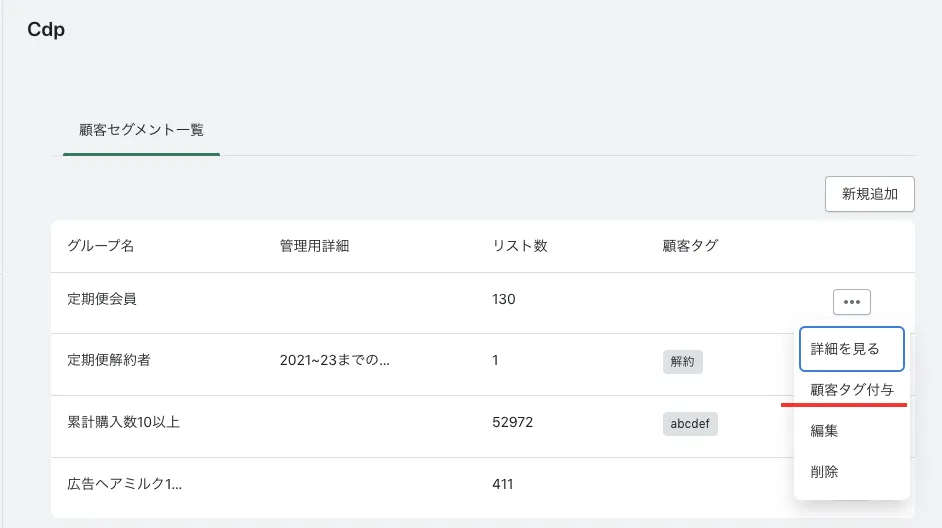Click the 管理用詳細 column header

[x=314, y=246]
